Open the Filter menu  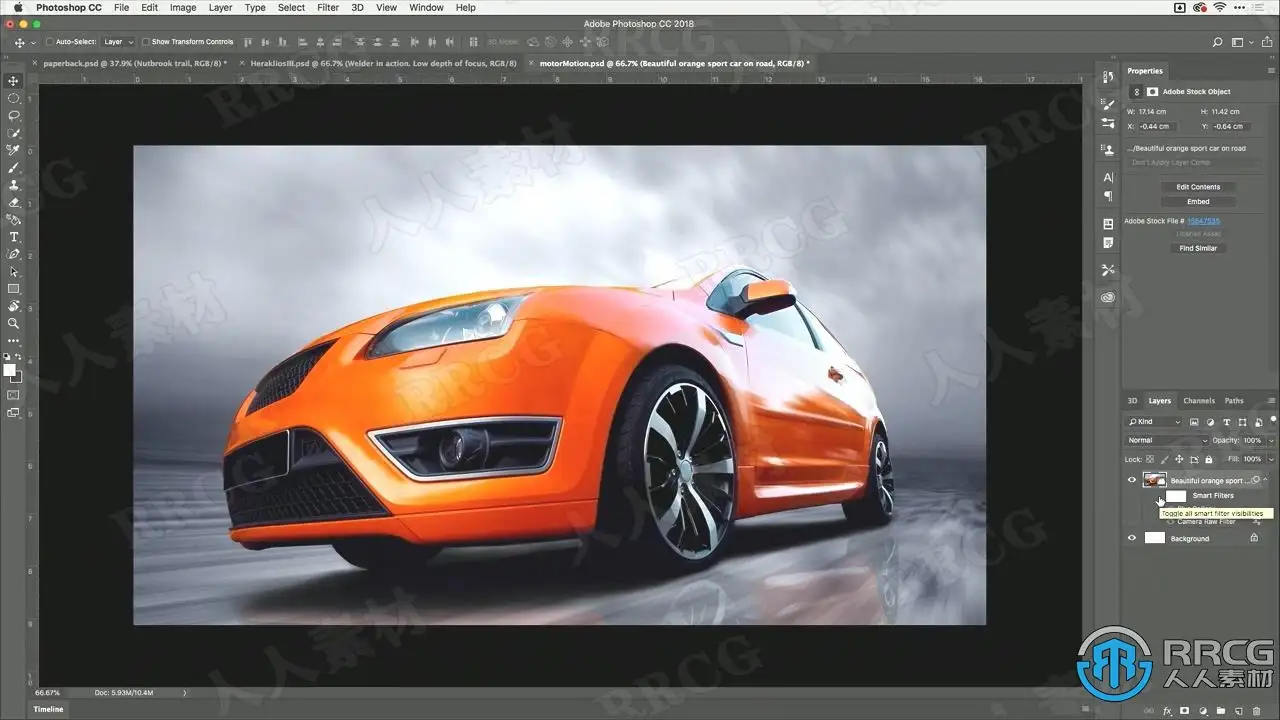click(x=328, y=7)
